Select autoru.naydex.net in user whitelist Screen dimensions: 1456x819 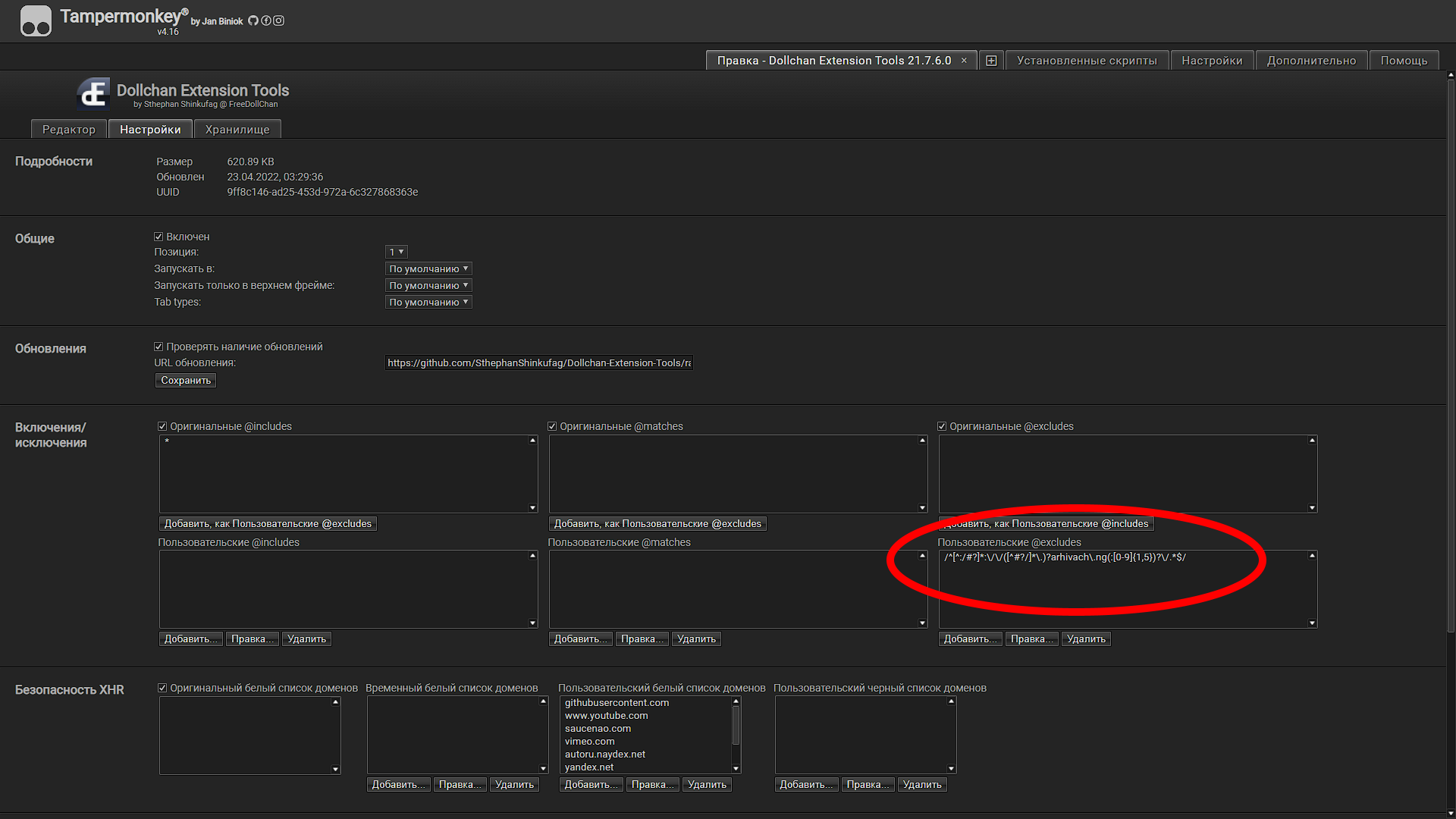604,754
